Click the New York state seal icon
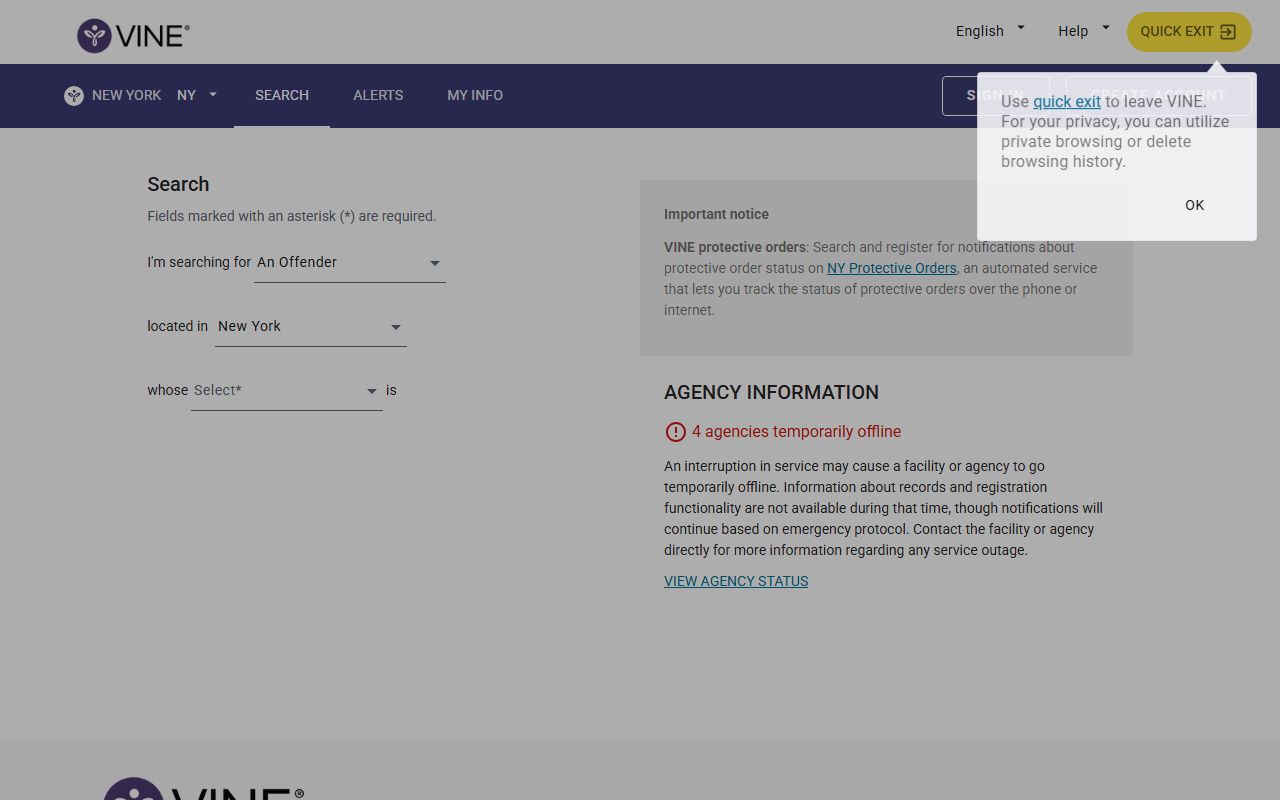The width and height of the screenshot is (1280, 800). (74, 96)
